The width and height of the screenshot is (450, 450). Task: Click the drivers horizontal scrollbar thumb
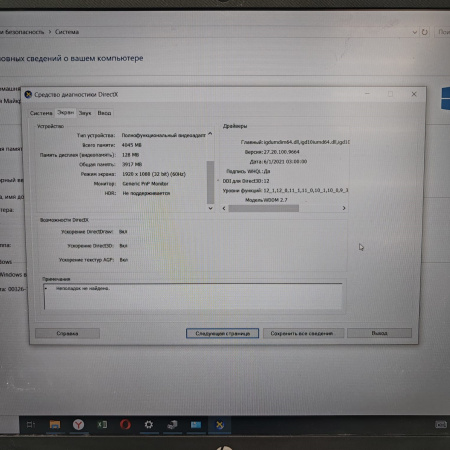(264, 208)
